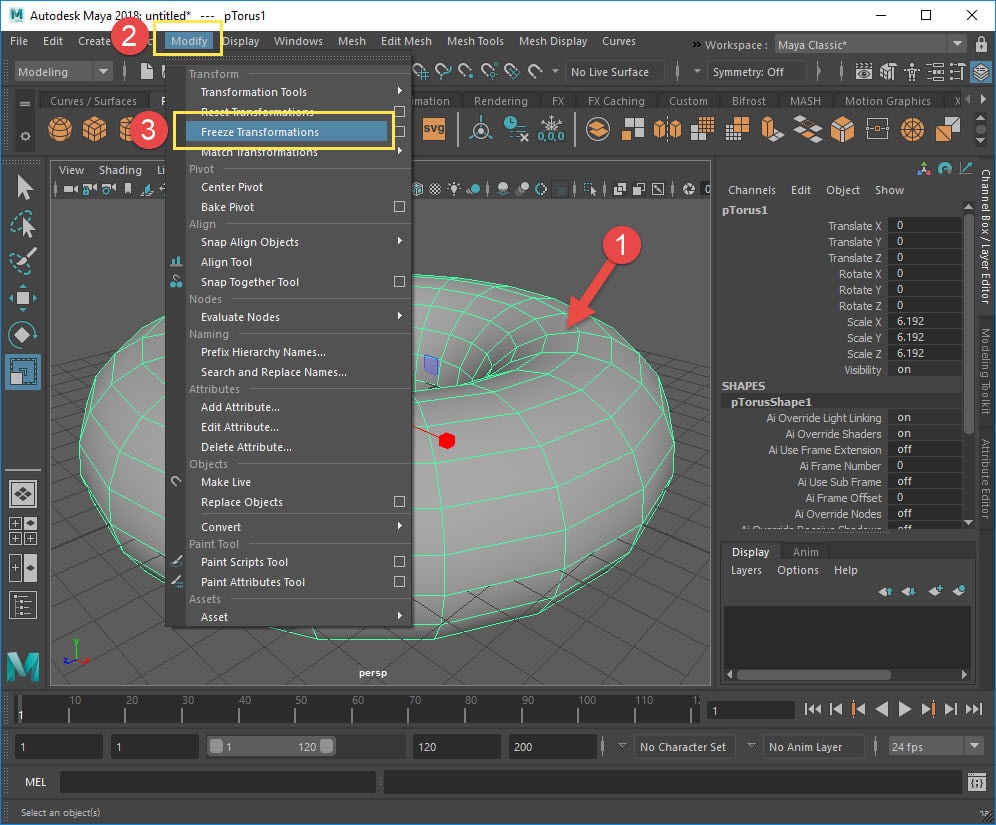Click the layer editor horizontal scrollbar
Viewport: 996px width, 825px height.
(x=814, y=674)
